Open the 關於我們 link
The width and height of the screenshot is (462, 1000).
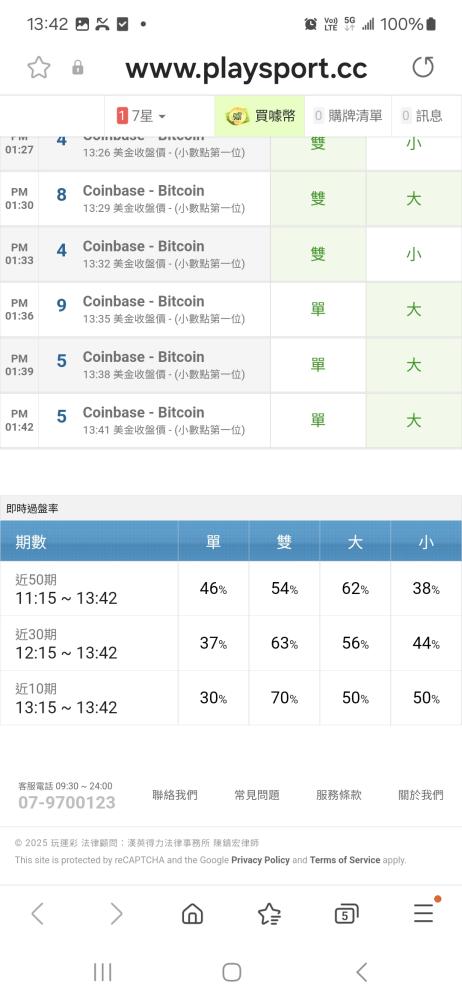click(x=421, y=795)
